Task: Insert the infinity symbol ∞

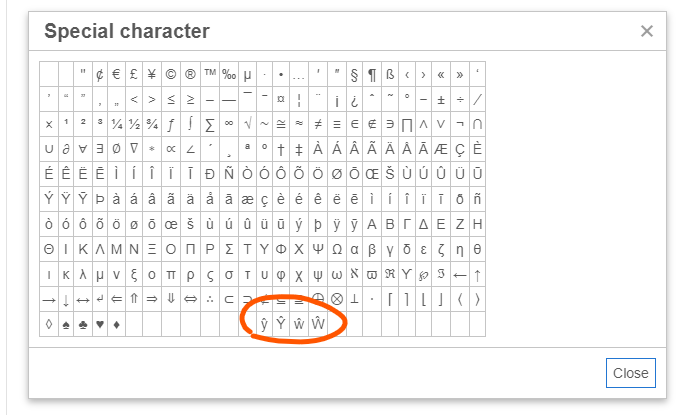Action: coord(228,124)
